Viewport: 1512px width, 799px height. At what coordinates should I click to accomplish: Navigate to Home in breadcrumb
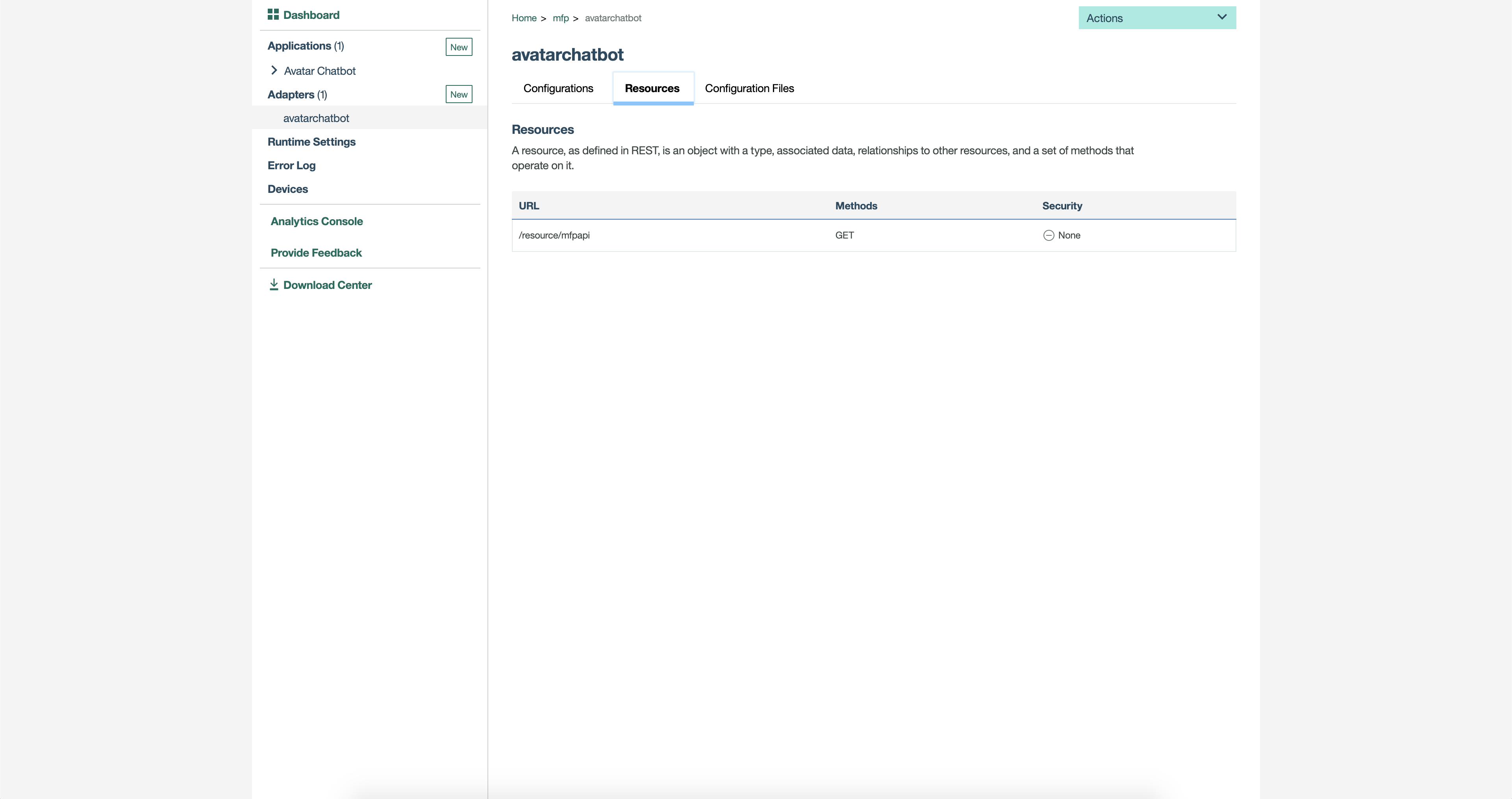pos(524,18)
